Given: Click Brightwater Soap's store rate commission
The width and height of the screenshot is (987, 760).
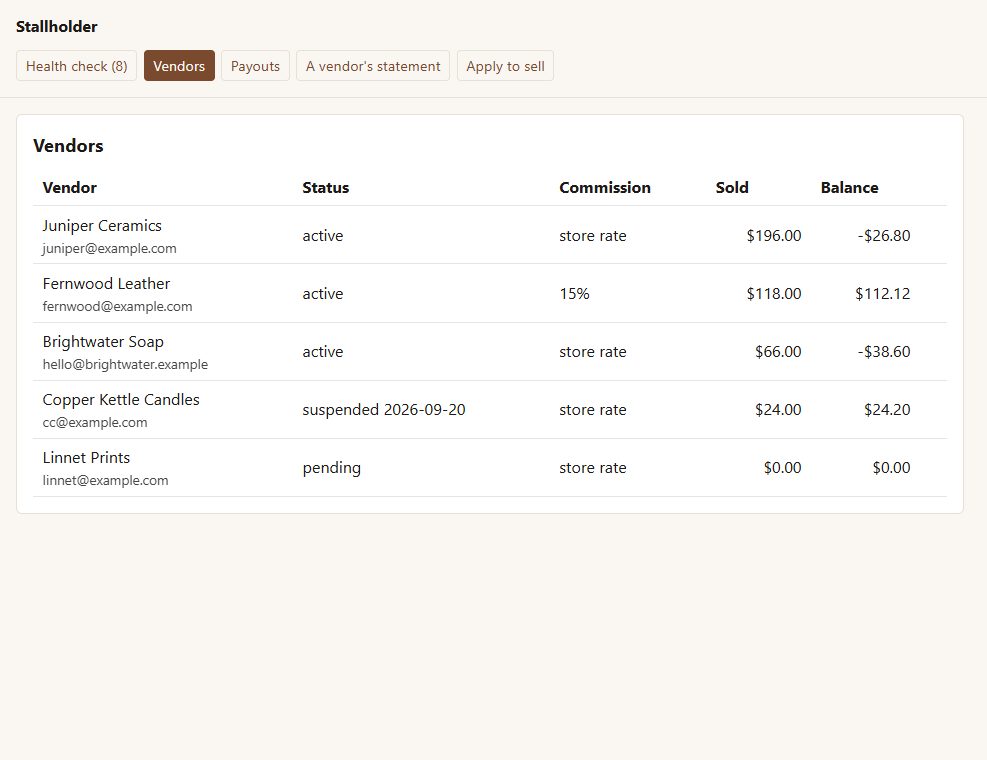Looking at the screenshot, I should [593, 351].
